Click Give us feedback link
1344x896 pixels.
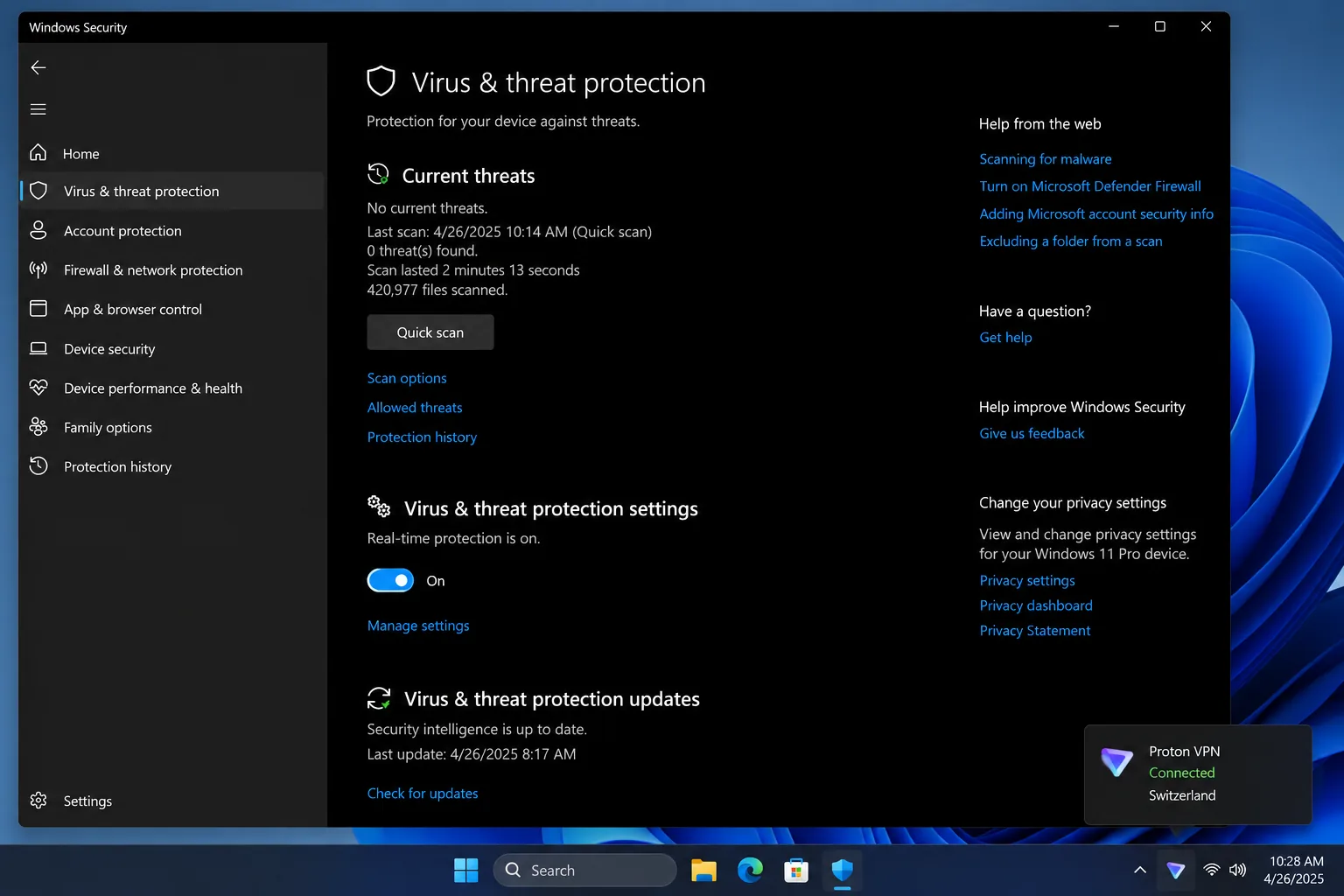[x=1032, y=434]
